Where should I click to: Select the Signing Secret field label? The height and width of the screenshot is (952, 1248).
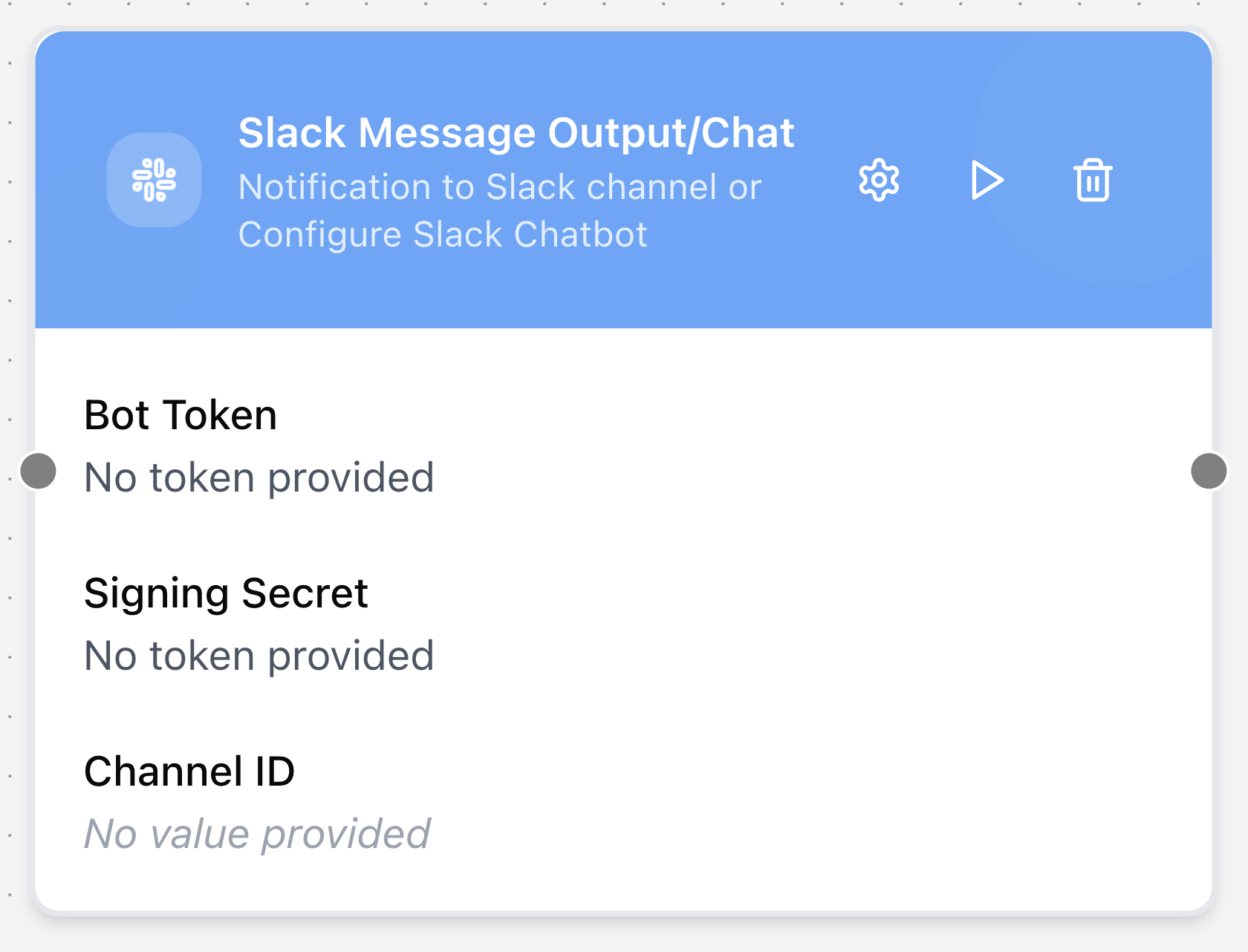coord(226,593)
